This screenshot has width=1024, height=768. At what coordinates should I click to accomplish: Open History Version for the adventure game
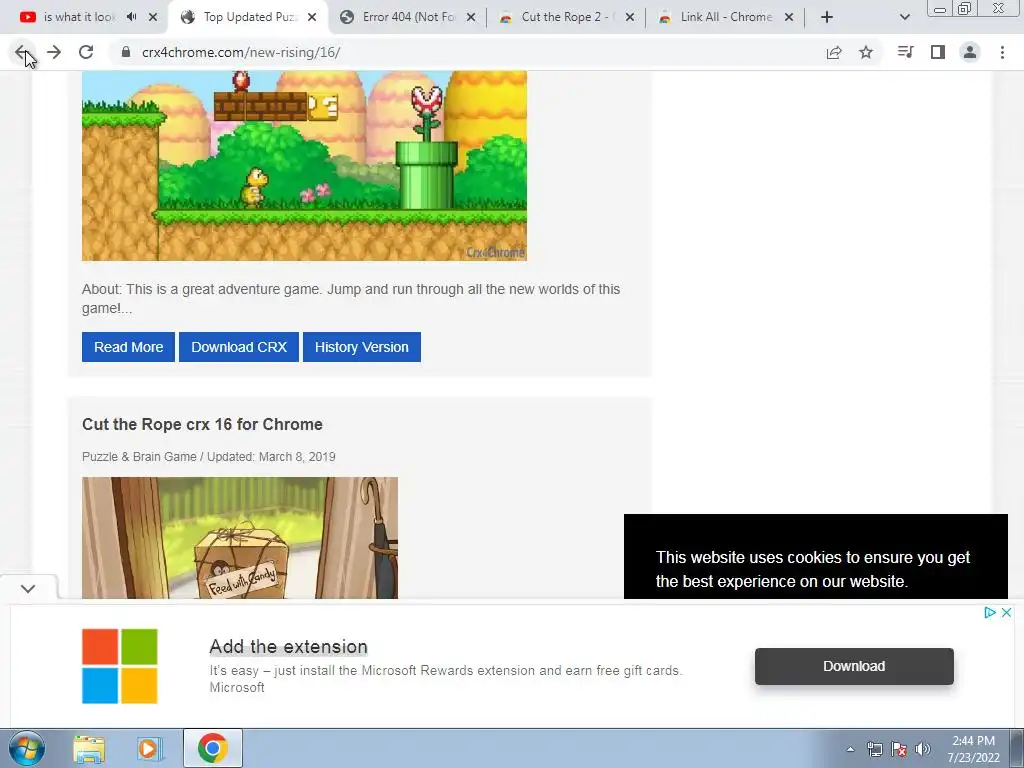coord(362,347)
